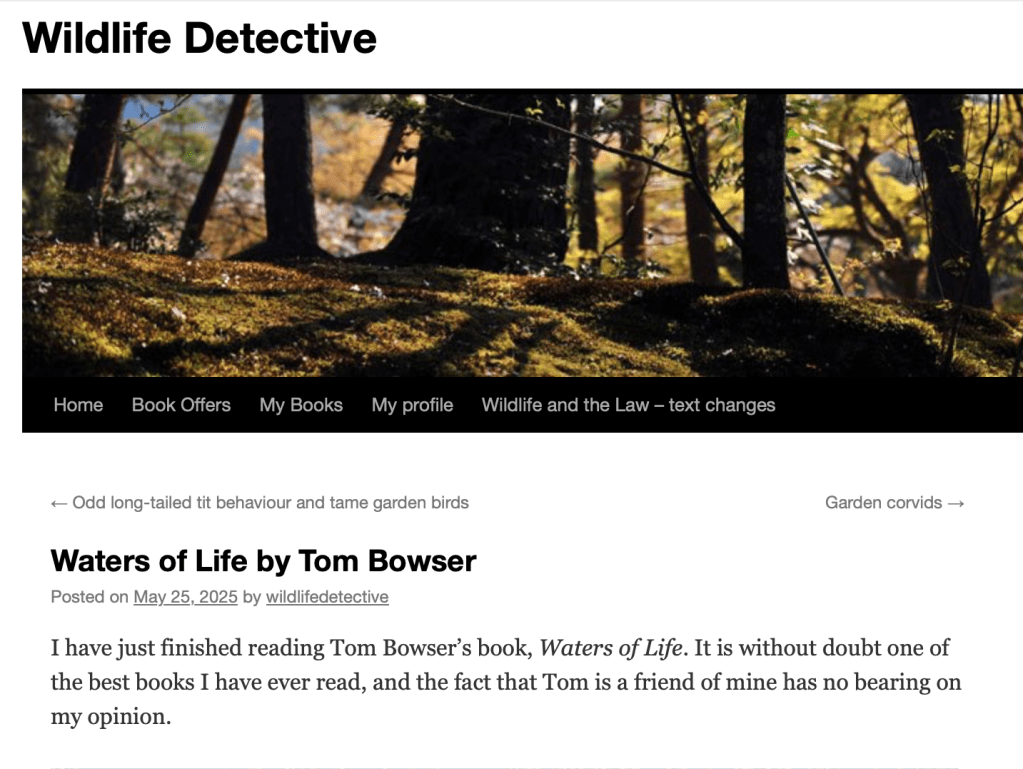Screen dimensions: 1023x769
Task: Click the italic Waters of Life book title
Action: click(610, 648)
